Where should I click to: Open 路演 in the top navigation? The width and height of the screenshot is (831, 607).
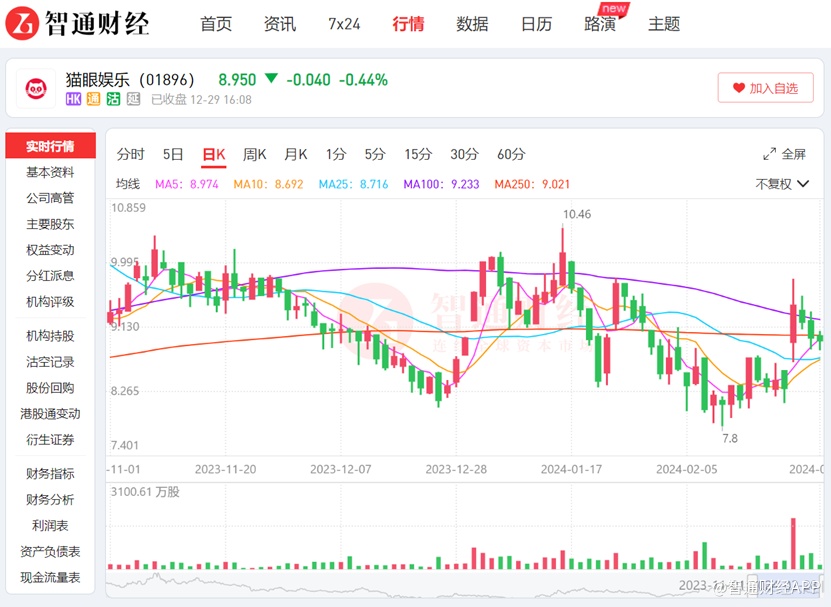600,24
